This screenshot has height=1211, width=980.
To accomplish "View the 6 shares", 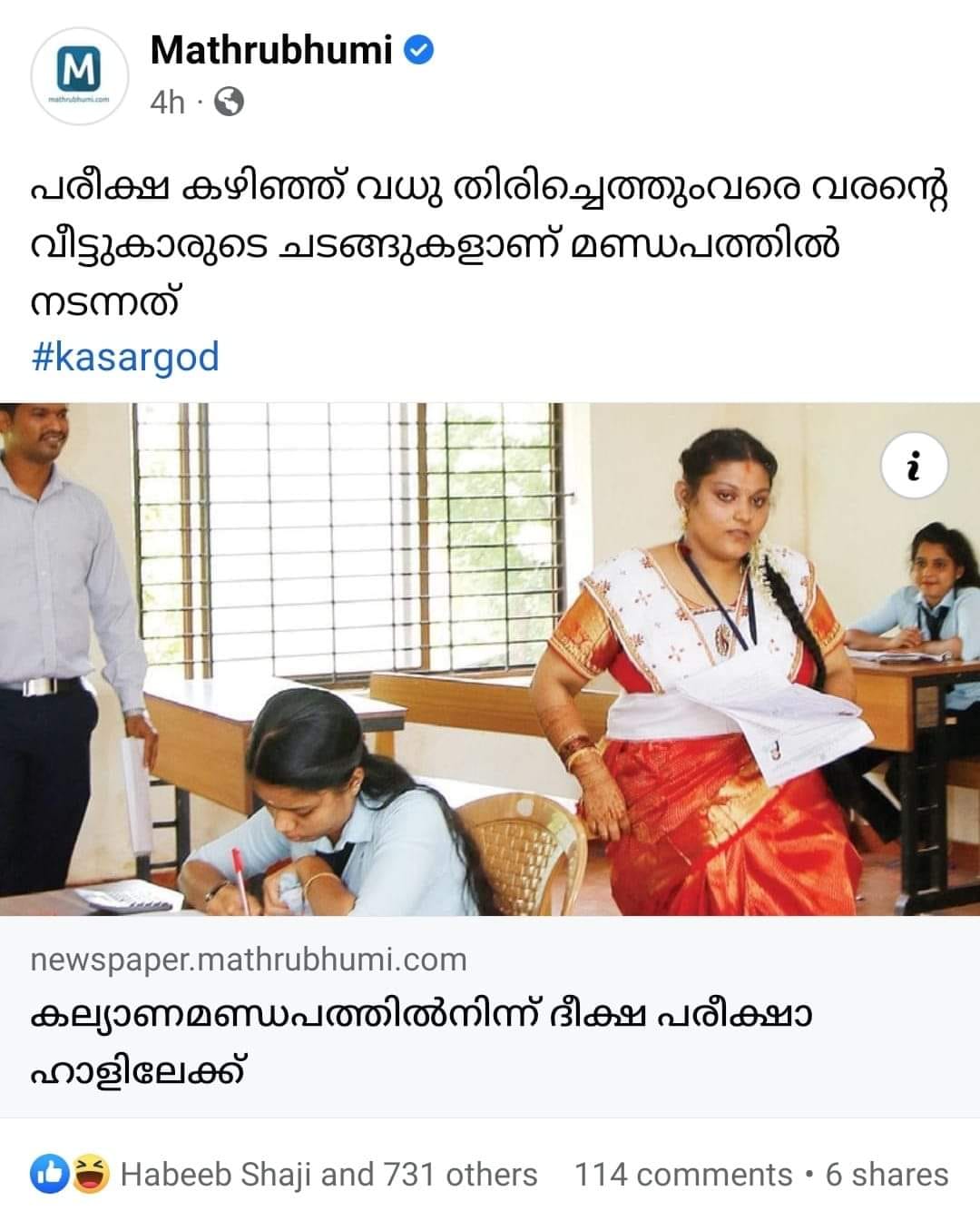I will click(x=887, y=1175).
